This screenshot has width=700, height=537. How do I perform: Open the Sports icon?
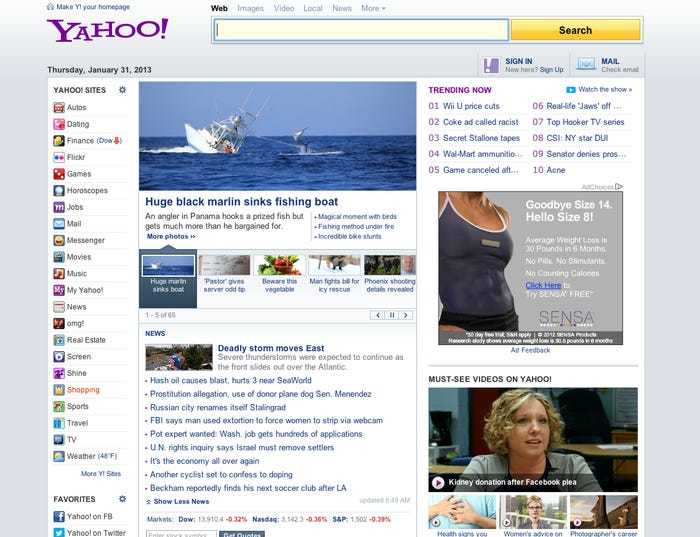point(59,406)
